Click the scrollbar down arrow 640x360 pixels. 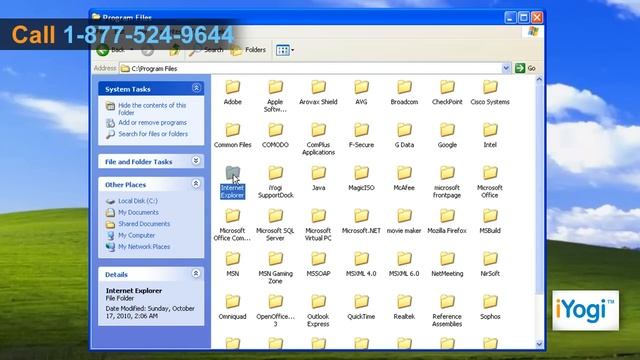[539, 344]
